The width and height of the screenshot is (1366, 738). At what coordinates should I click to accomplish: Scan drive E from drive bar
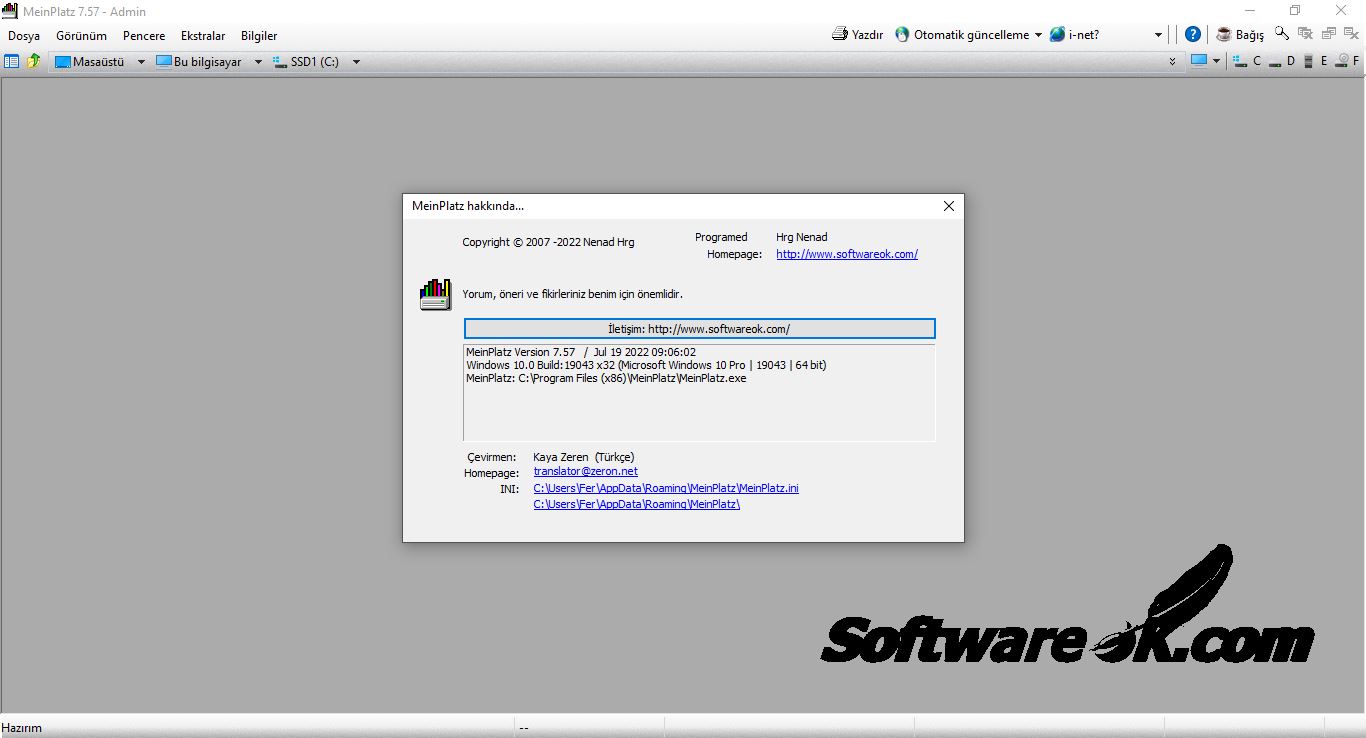[1314, 61]
